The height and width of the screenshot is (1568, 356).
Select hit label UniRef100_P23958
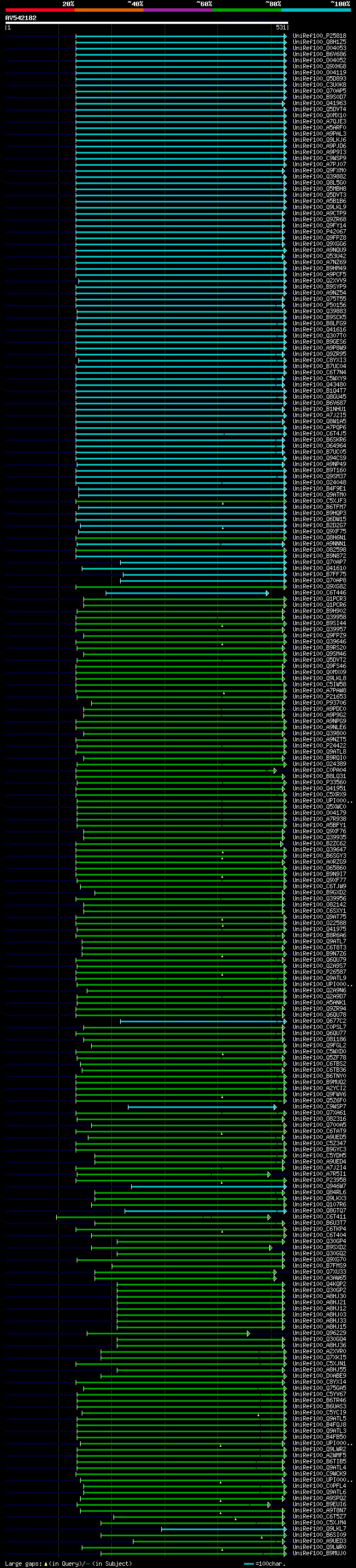click(x=319, y=1180)
